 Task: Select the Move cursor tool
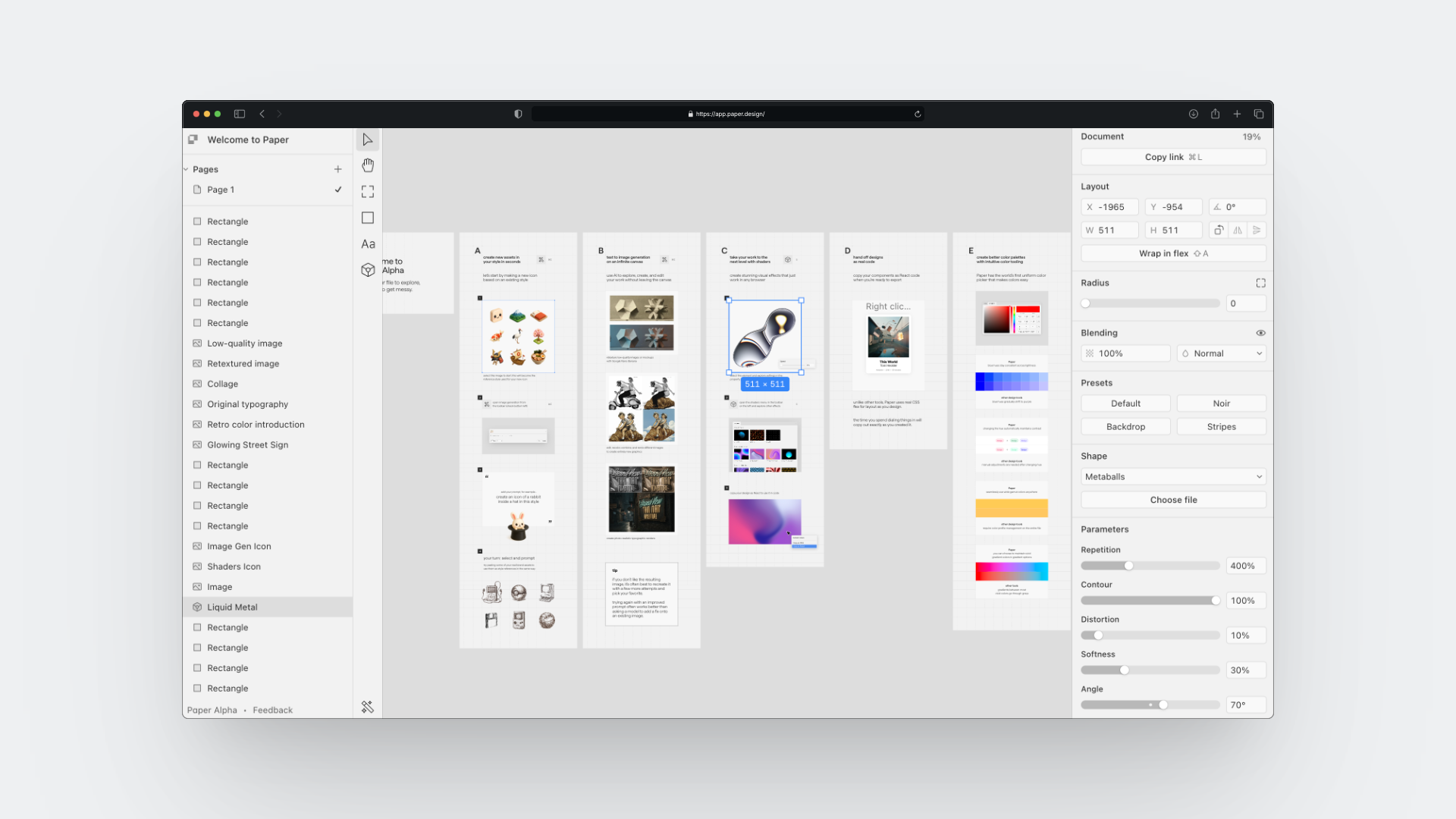(x=368, y=140)
